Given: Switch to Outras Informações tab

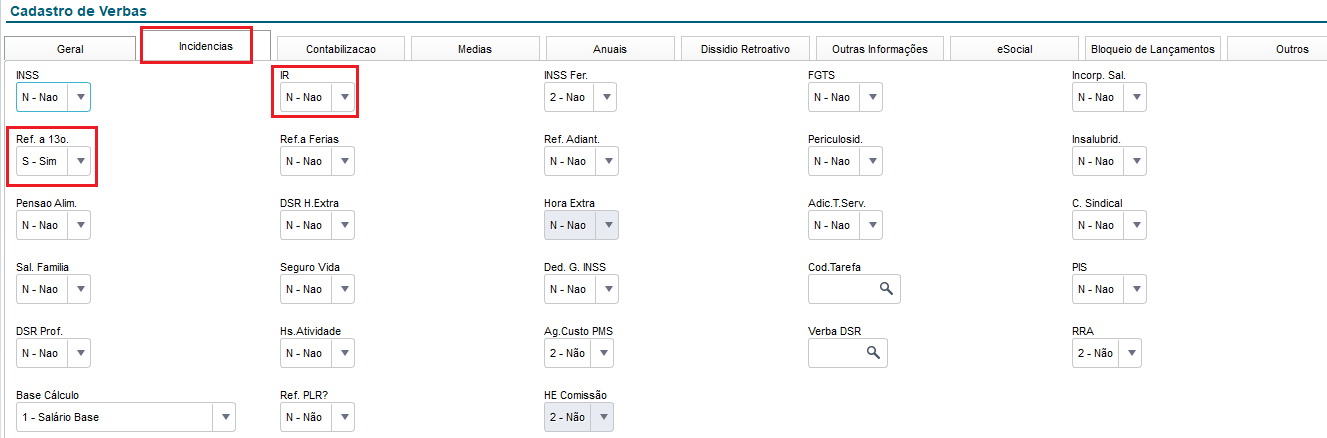Looking at the screenshot, I should 880,49.
